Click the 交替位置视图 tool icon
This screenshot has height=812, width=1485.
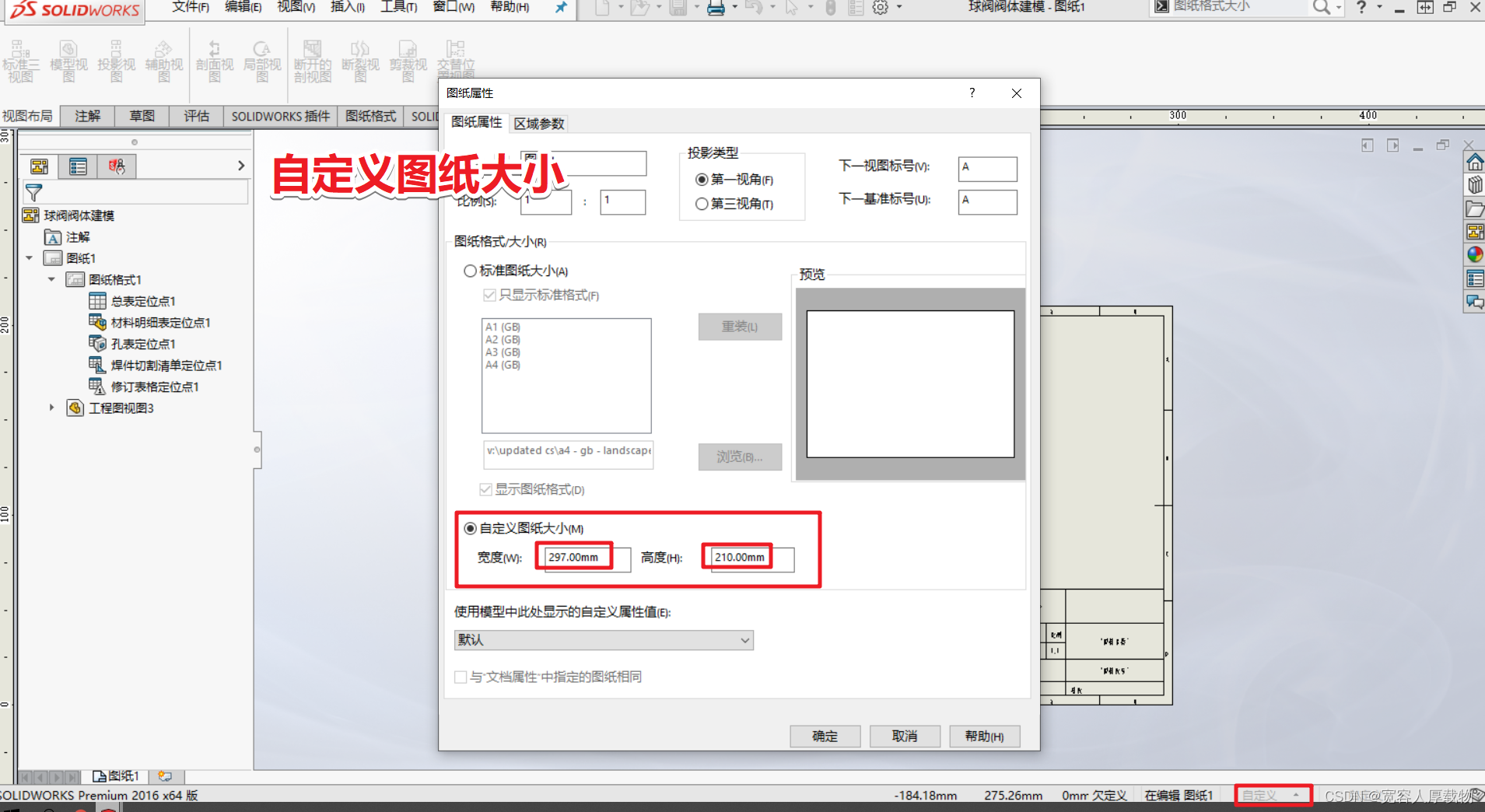pyautogui.click(x=456, y=58)
